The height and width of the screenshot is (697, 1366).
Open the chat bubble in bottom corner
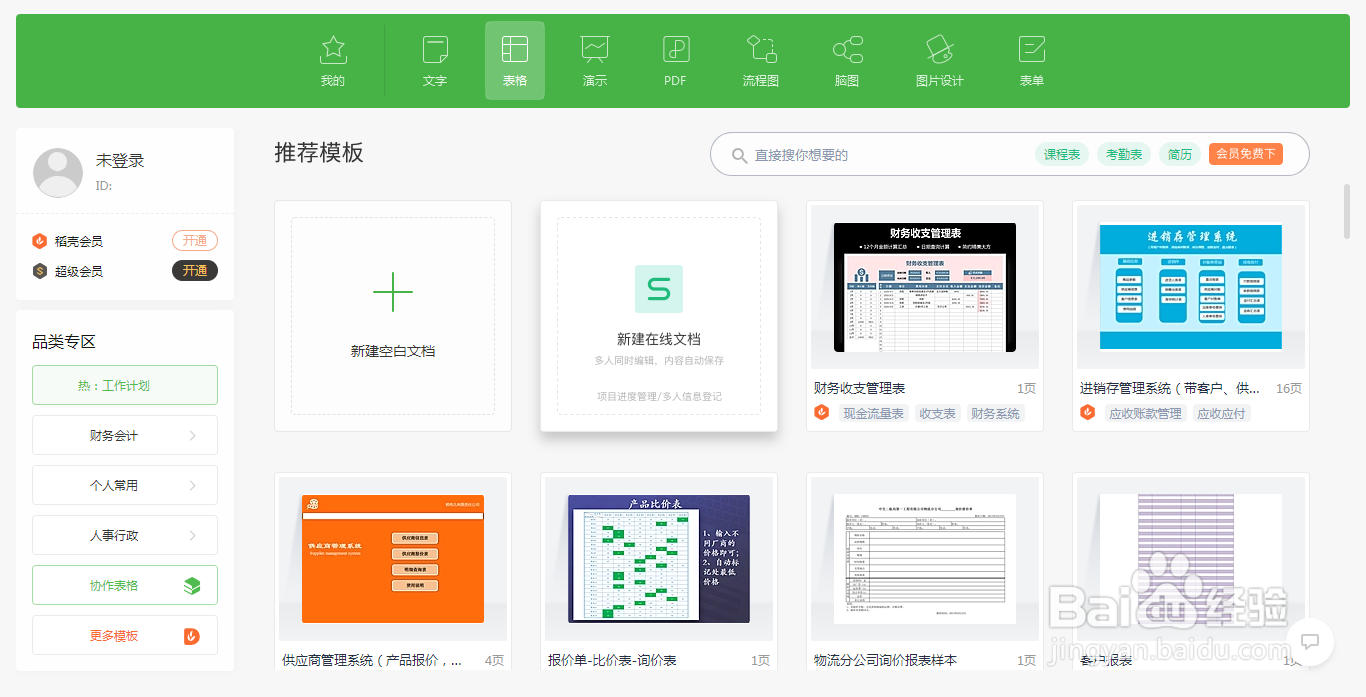(1310, 643)
